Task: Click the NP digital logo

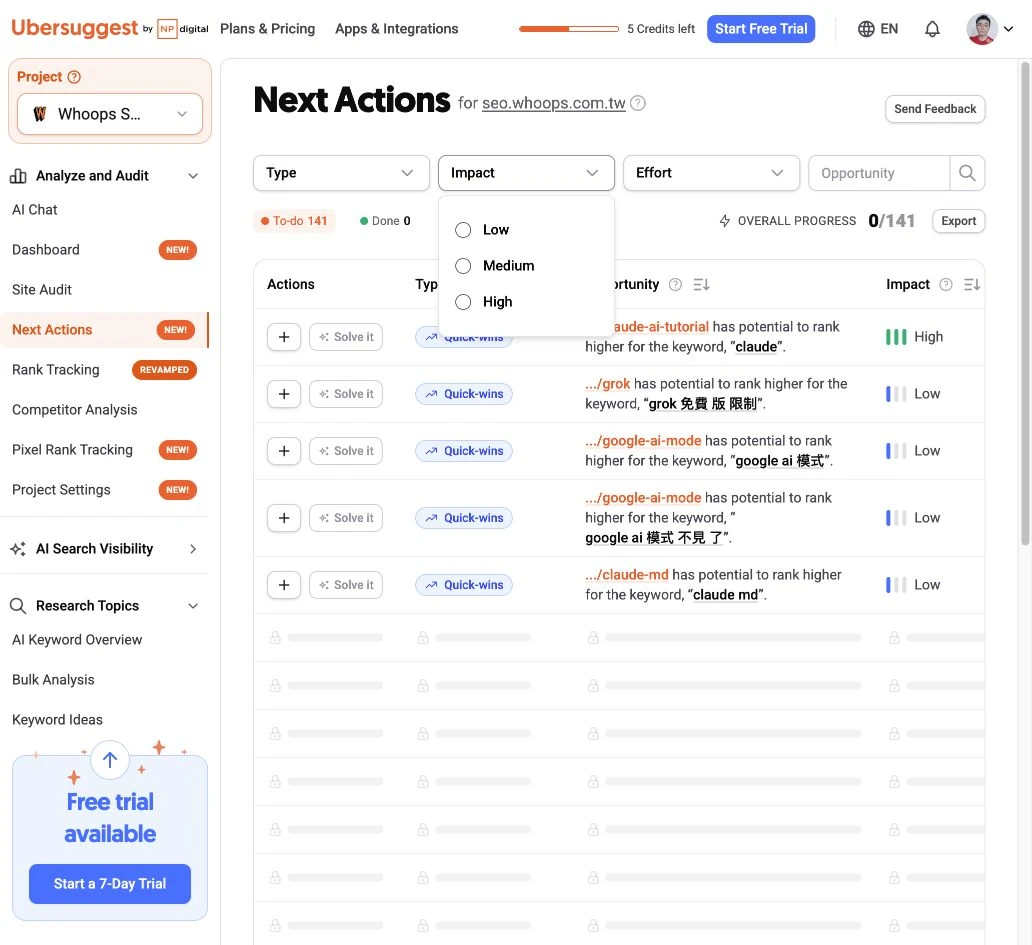Action: pyautogui.click(x=183, y=29)
